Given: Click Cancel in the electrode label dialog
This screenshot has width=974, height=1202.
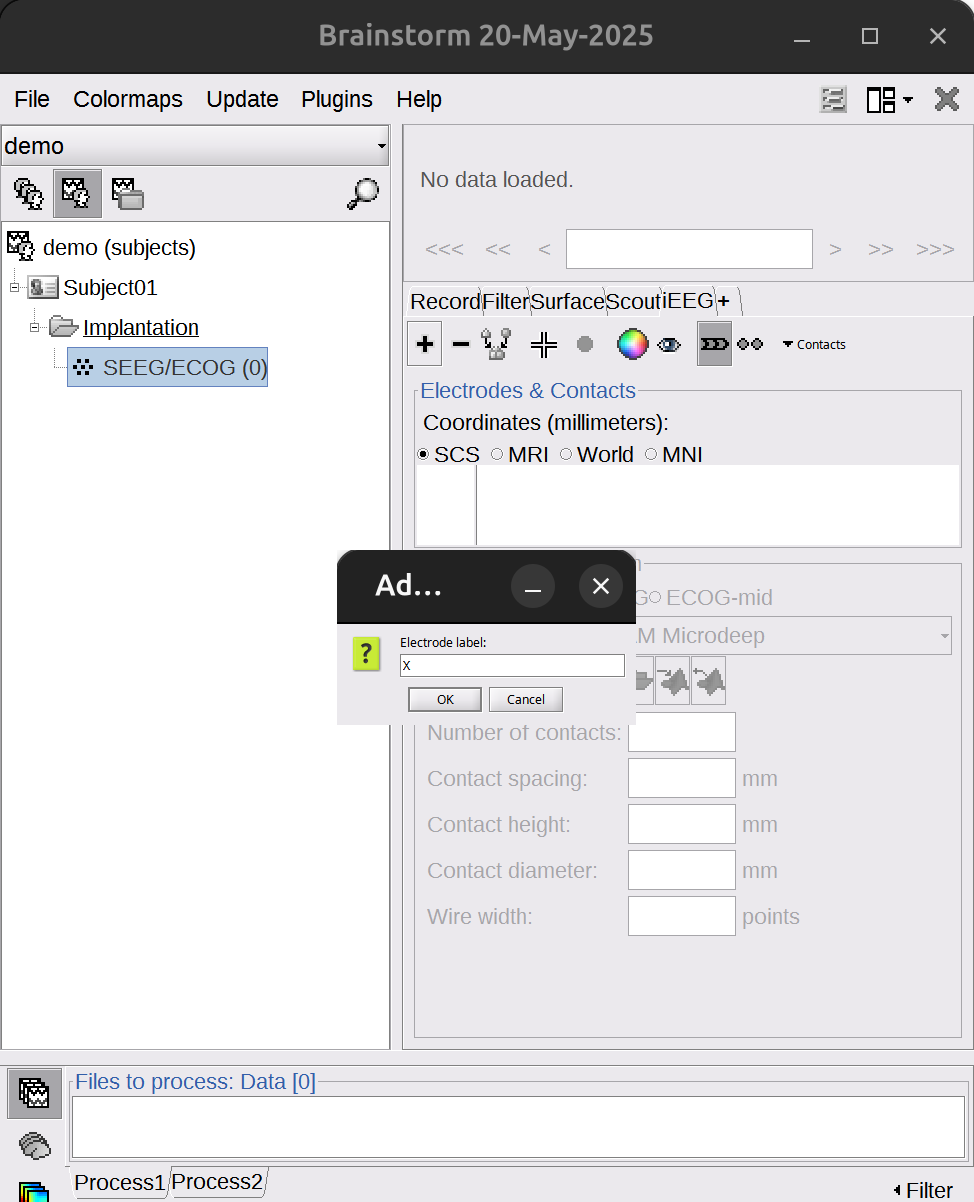Looking at the screenshot, I should point(526,699).
